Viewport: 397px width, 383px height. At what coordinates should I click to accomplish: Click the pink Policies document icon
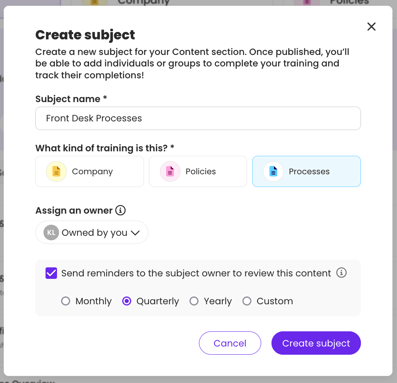tap(170, 171)
